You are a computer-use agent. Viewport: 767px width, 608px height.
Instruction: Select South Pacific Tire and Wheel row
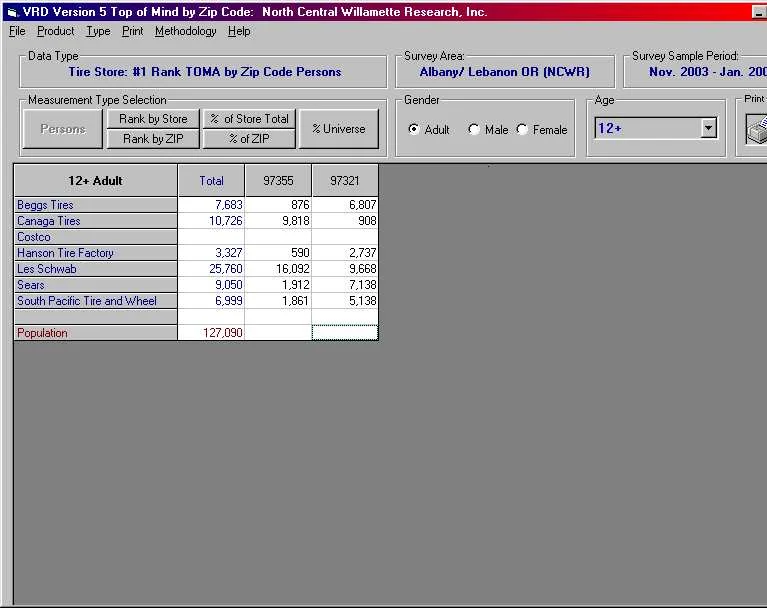[x=95, y=301]
